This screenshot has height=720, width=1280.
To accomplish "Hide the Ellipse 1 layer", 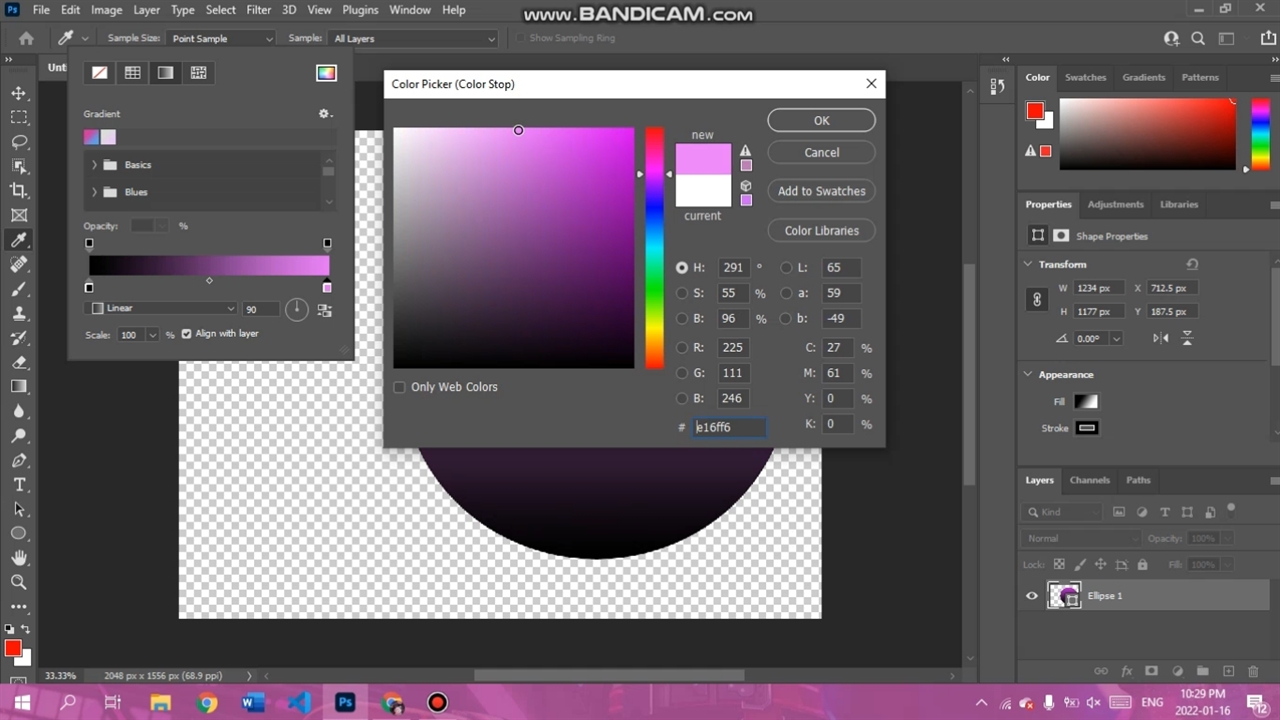I will [1032, 596].
